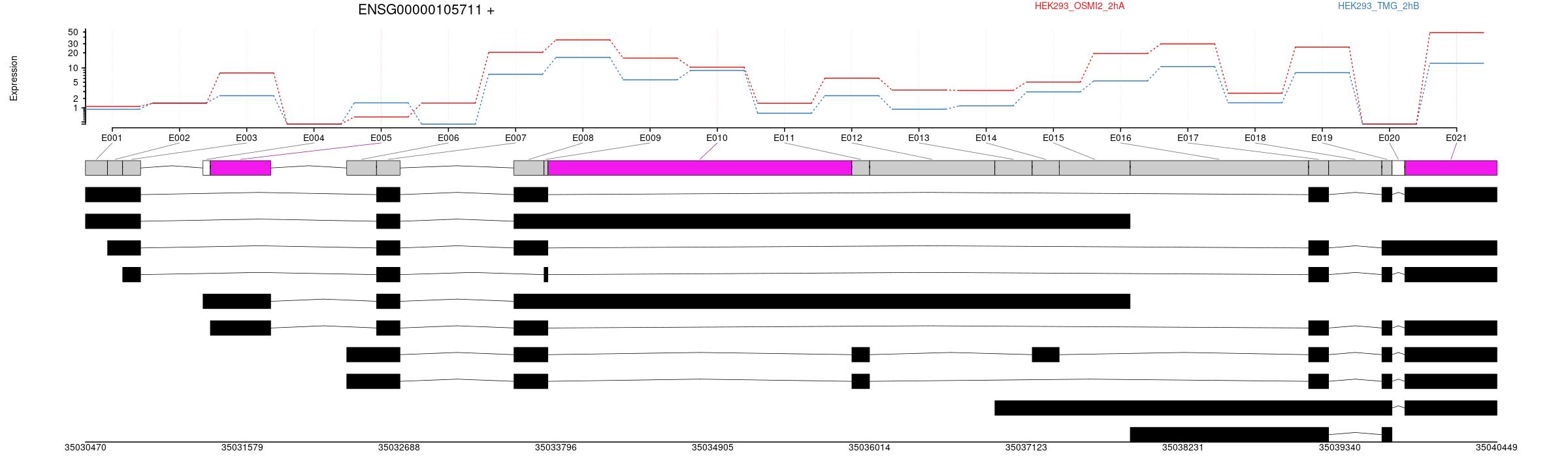Select the red HEK293_OSMI2_2hA legend label

coord(1079,6)
